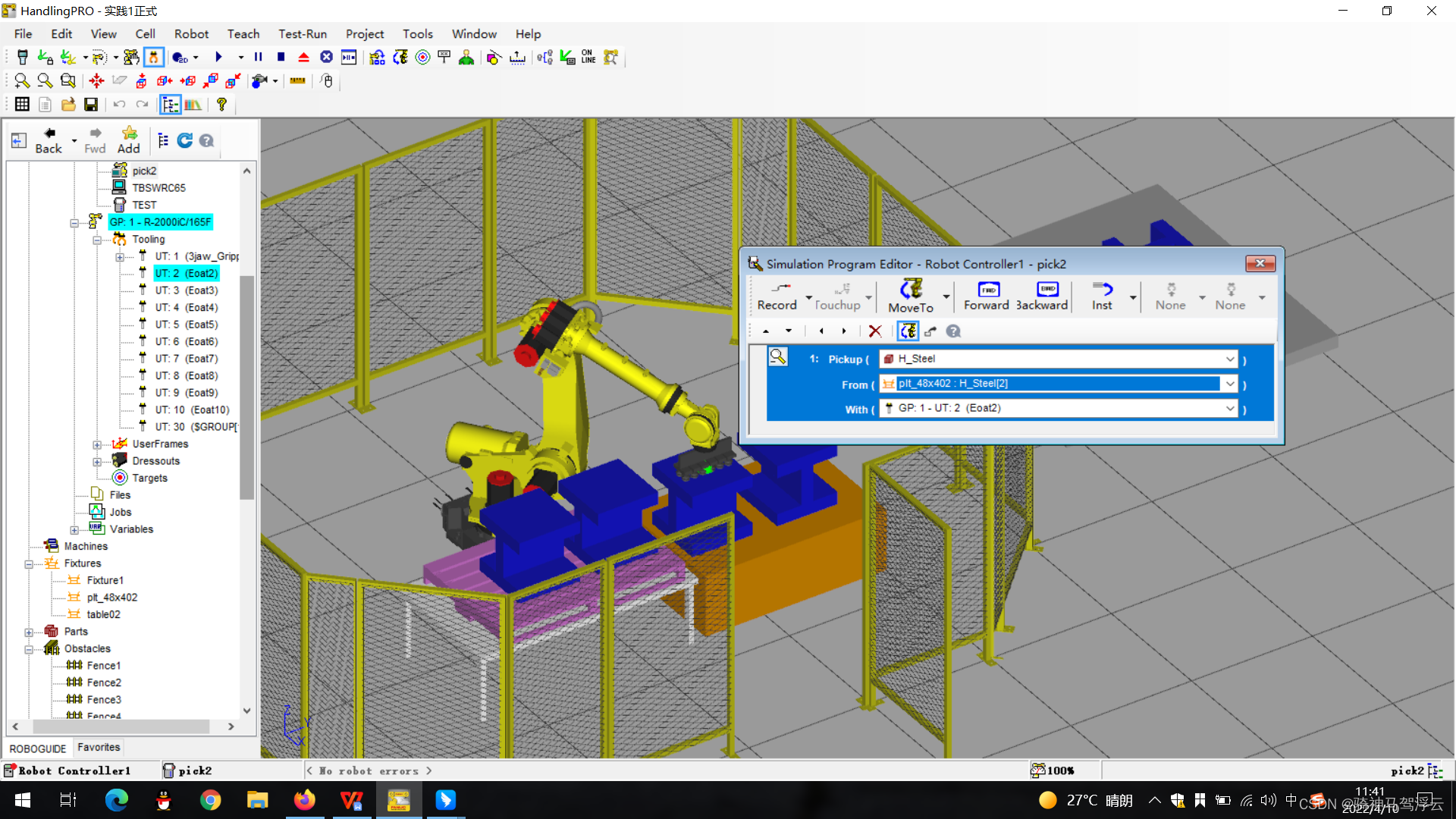Screen dimensions: 1456x819
Task: Collapse the Obstacles tree node
Action: tap(29, 650)
